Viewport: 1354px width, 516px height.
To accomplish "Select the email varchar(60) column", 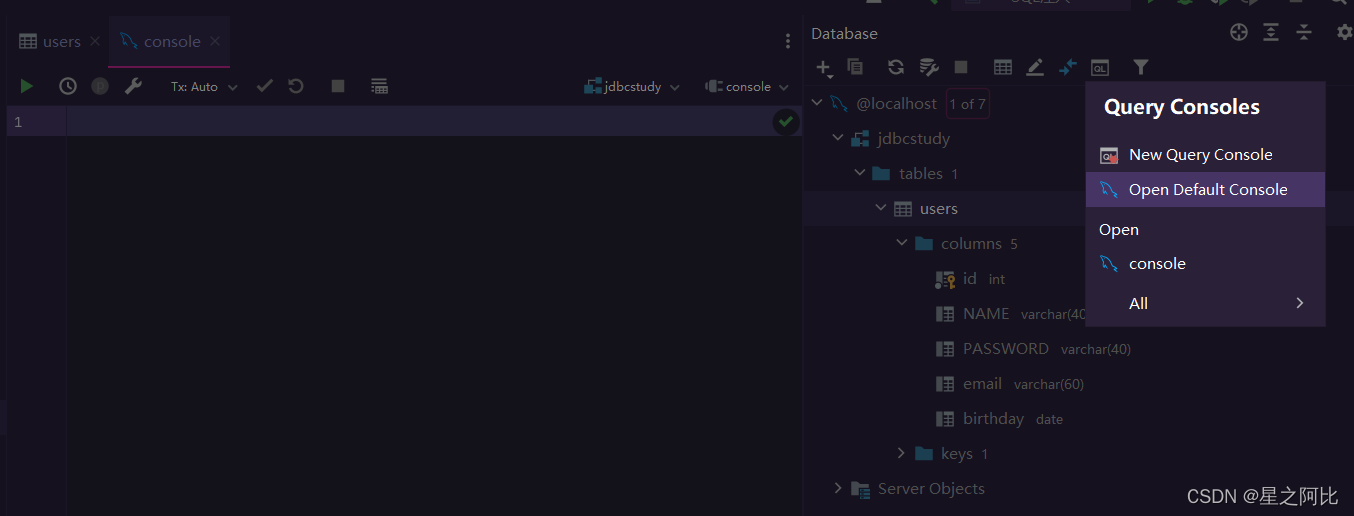I will point(1008,383).
